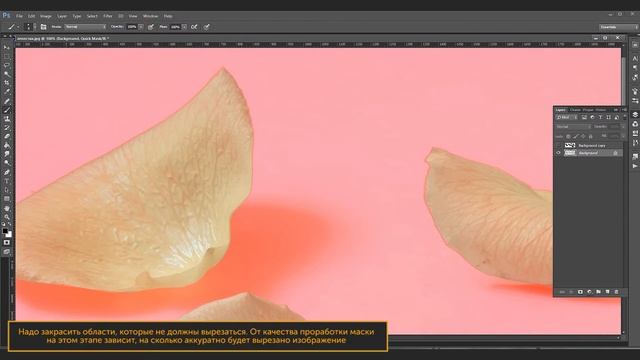Open the Layers panel Opacity arrow

coord(623,127)
